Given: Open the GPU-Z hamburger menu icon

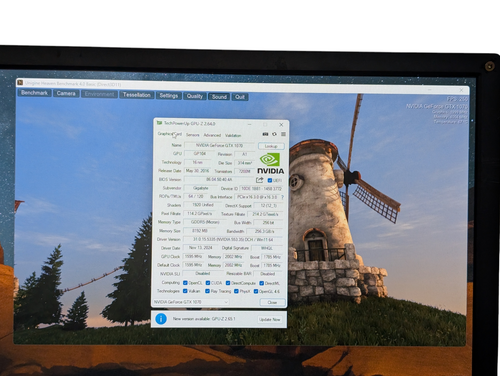Looking at the screenshot, I should [x=283, y=134].
